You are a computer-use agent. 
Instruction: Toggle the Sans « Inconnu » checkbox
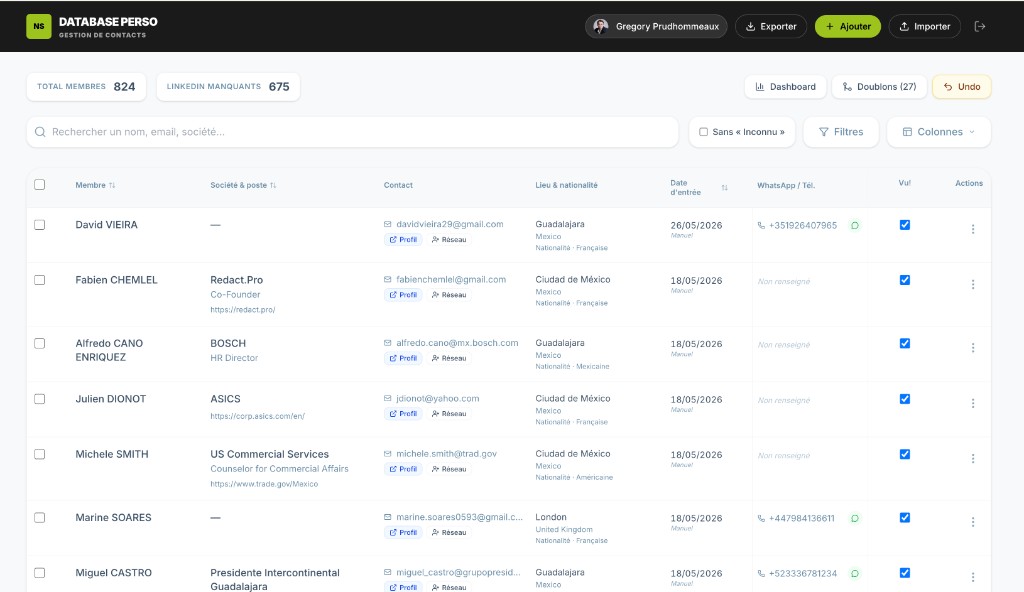point(703,131)
